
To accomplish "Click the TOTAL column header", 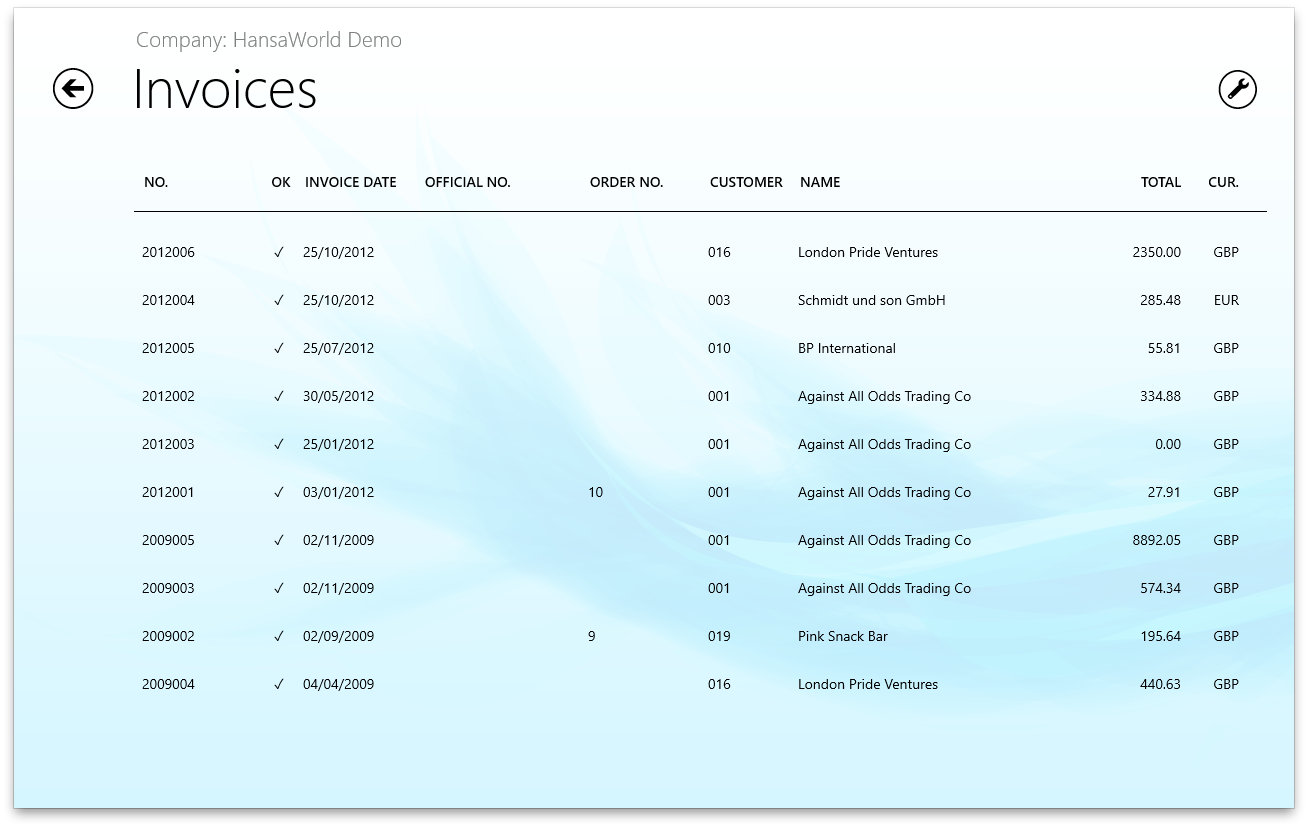I will tap(1160, 182).
